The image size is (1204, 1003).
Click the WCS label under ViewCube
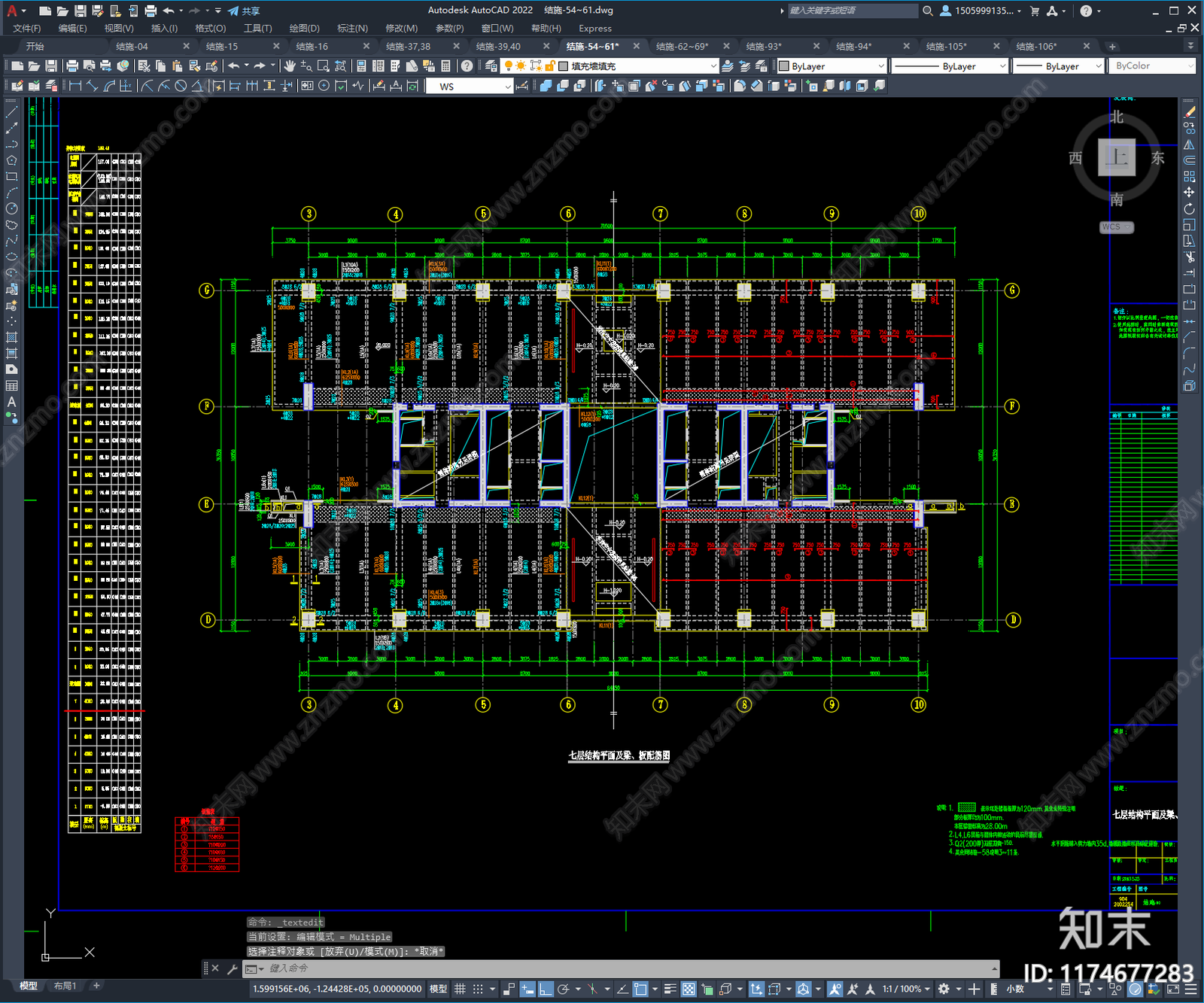(1115, 227)
